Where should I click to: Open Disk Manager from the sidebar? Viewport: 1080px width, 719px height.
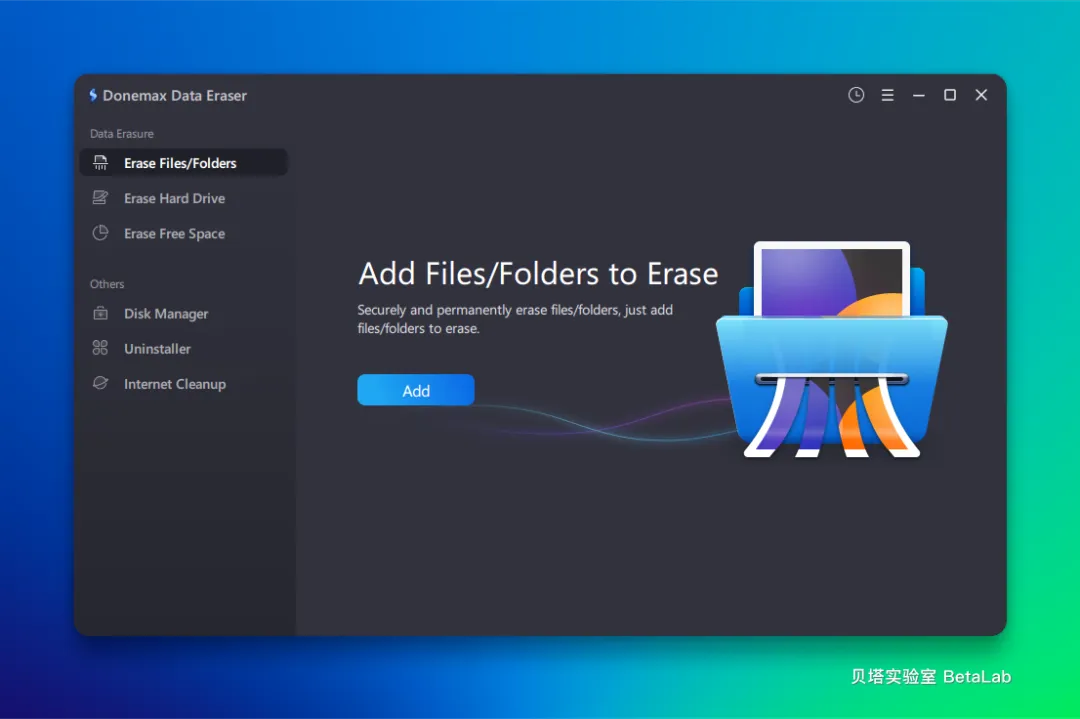(183, 313)
